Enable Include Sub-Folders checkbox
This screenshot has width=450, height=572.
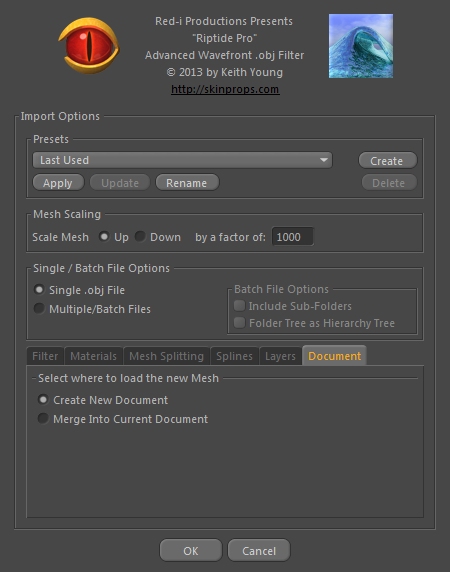point(239,306)
